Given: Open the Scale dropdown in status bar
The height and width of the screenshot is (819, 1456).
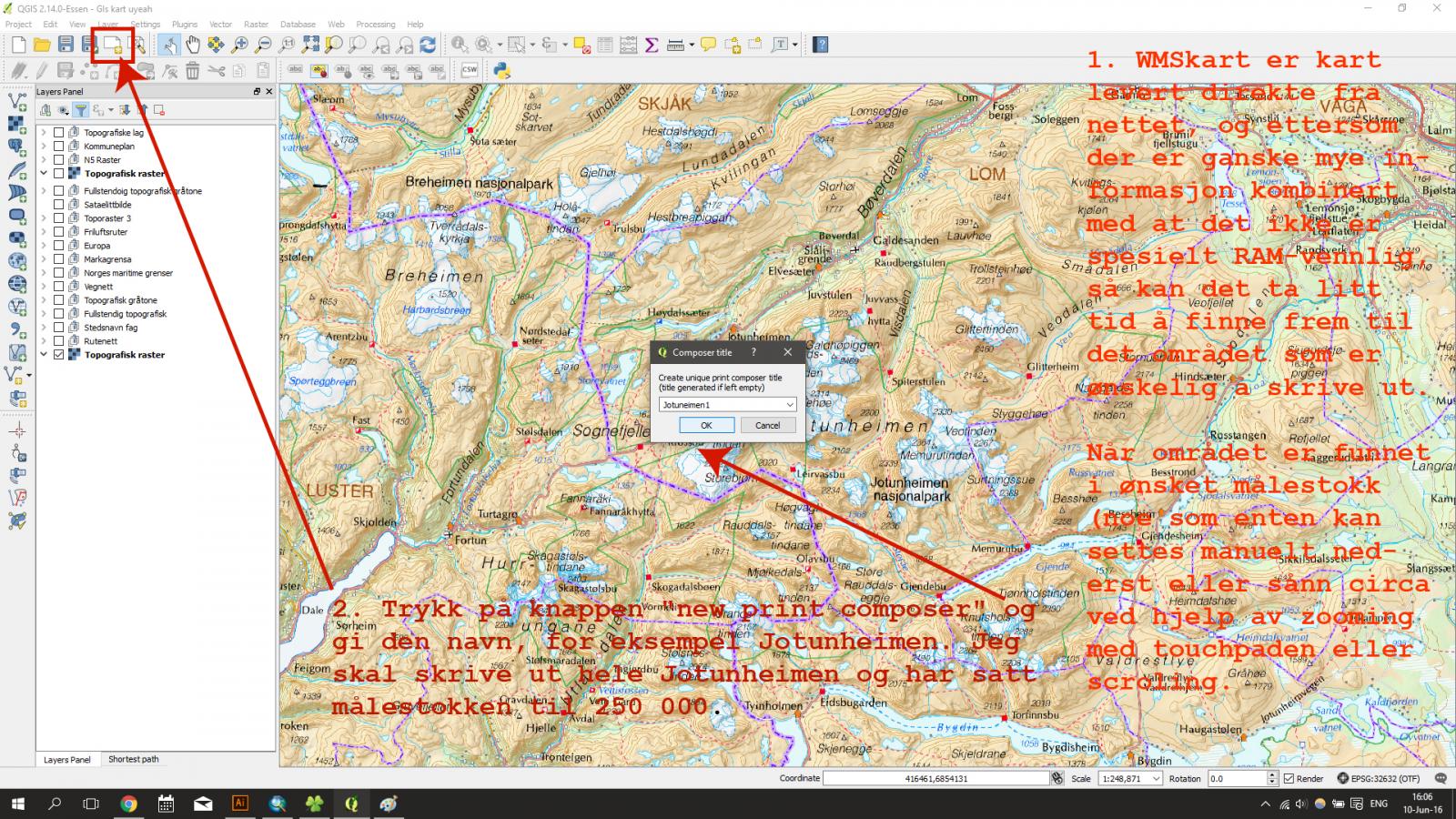Looking at the screenshot, I should point(1157,779).
